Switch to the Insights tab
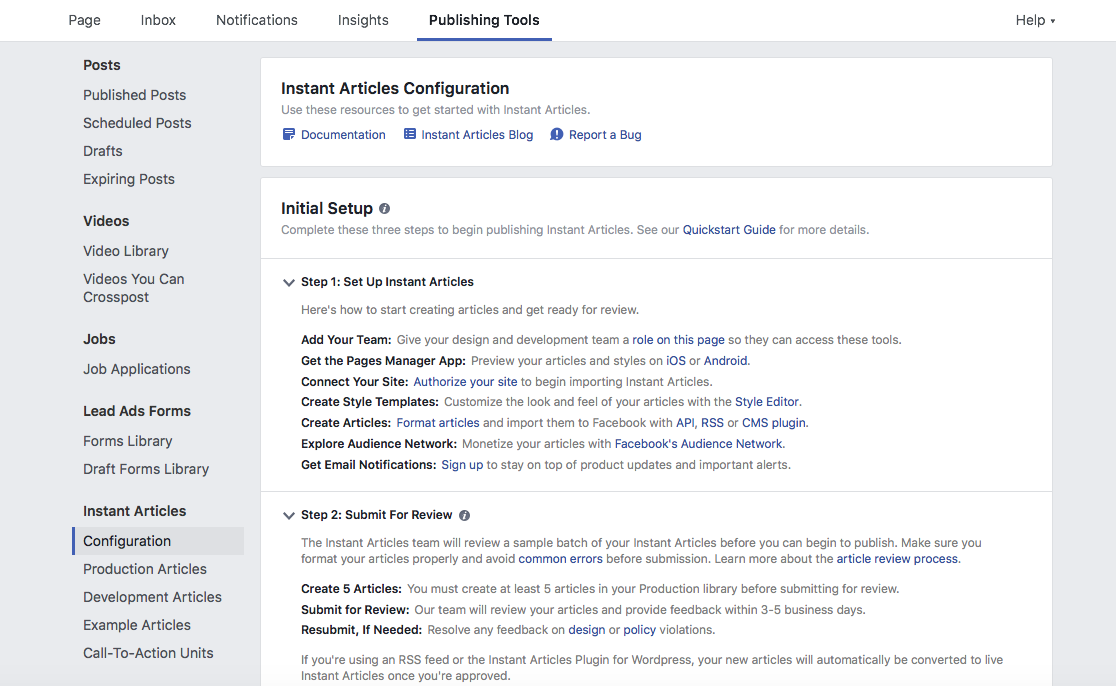Viewport: 1116px width, 686px height. 362,20
